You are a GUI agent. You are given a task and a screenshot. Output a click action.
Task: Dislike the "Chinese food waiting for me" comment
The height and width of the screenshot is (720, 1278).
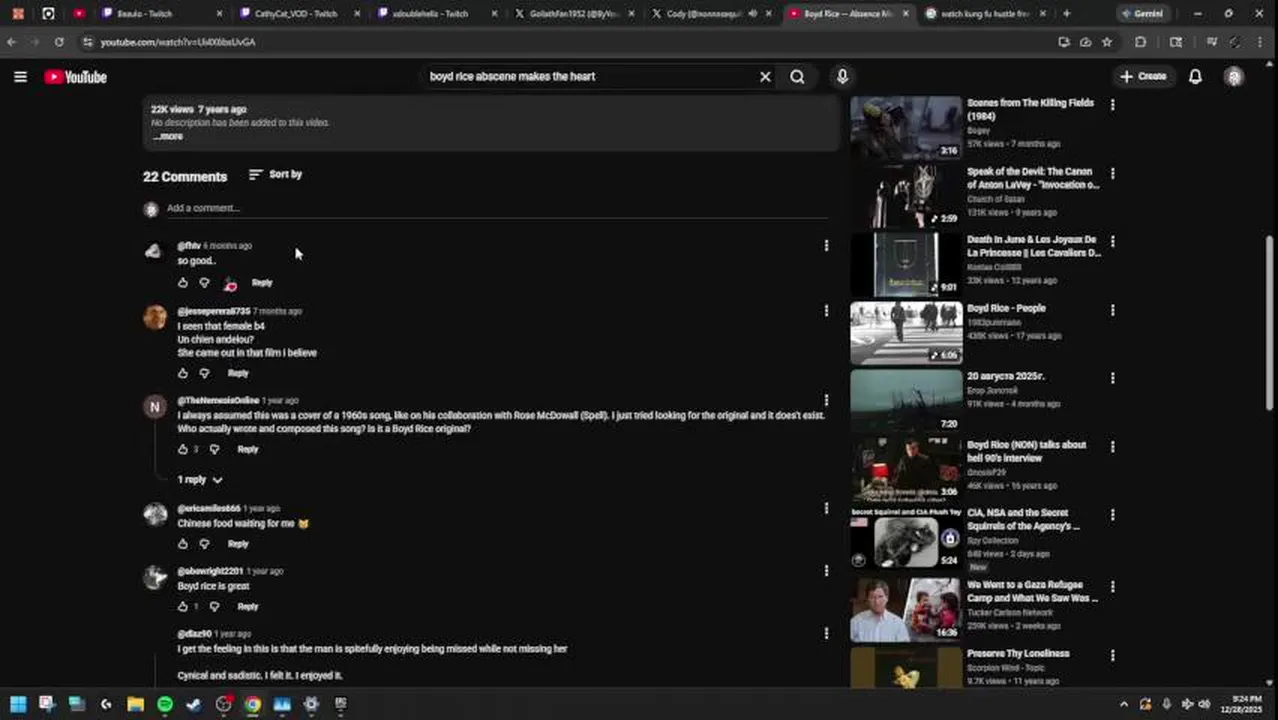[205, 544]
